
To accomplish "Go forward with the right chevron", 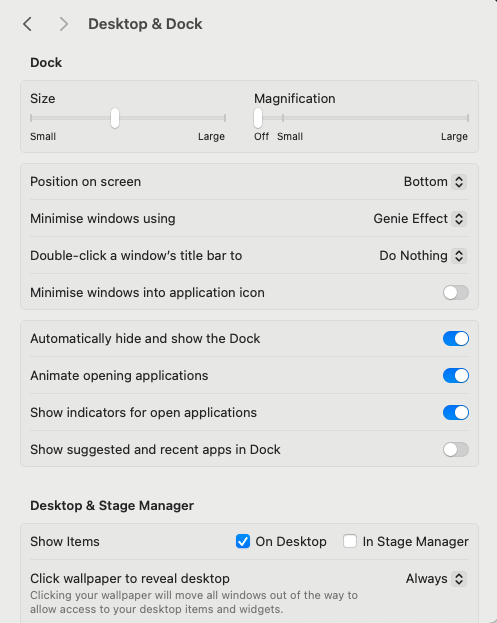I will [x=64, y=24].
